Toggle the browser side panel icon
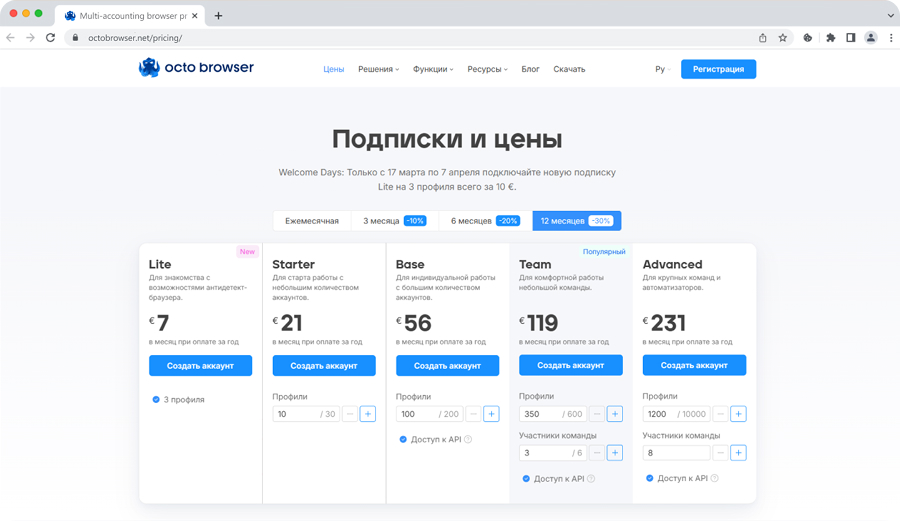900x521 pixels. coord(851,38)
